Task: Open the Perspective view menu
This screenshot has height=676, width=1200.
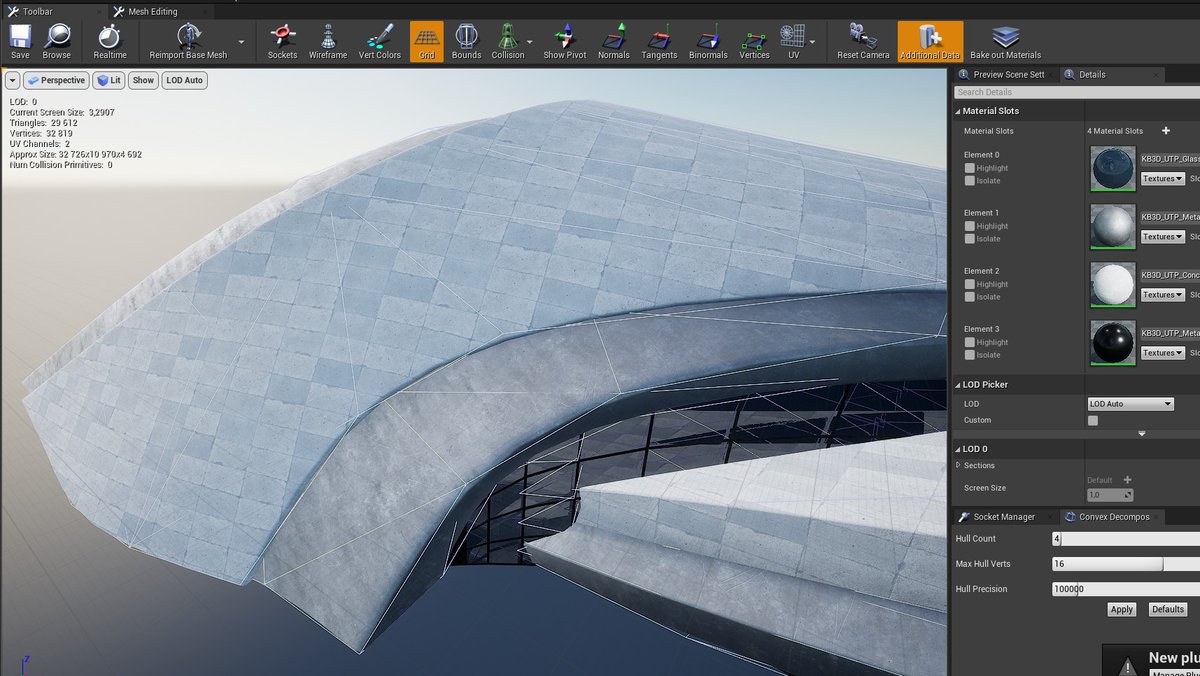Action: click(56, 80)
